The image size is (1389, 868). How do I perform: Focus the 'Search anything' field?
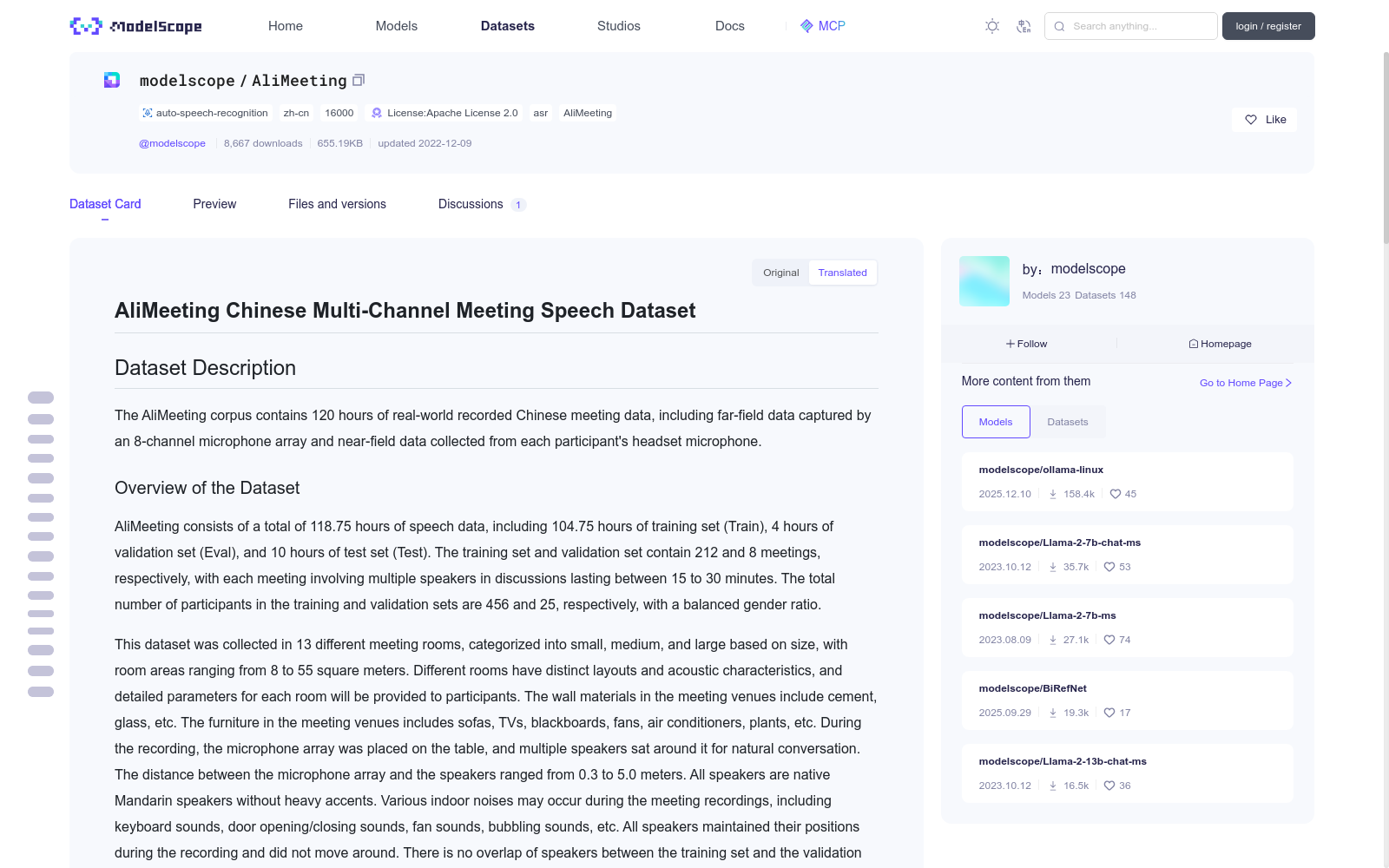point(1131,26)
